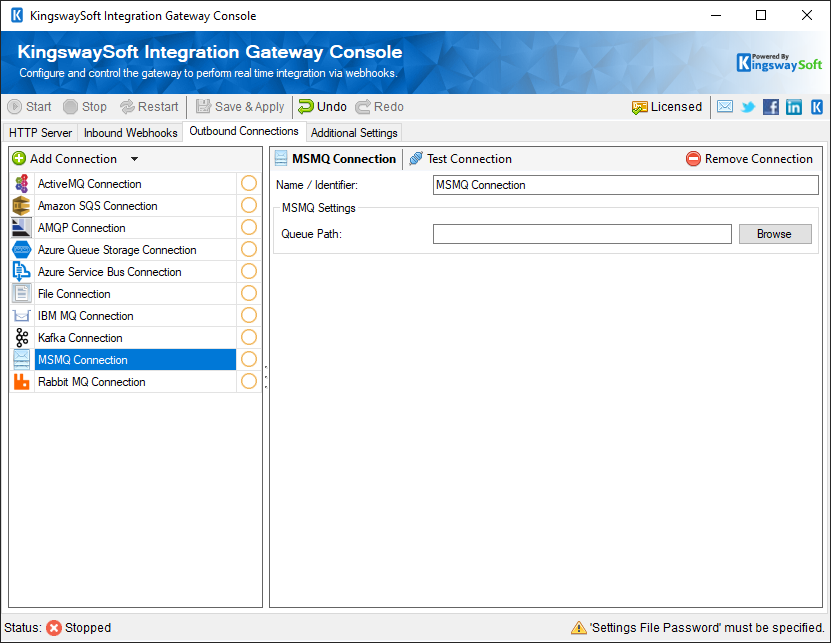Screen dimensions: 831x643
Task: Select AMQP Connection in the list
Action: coord(135,228)
